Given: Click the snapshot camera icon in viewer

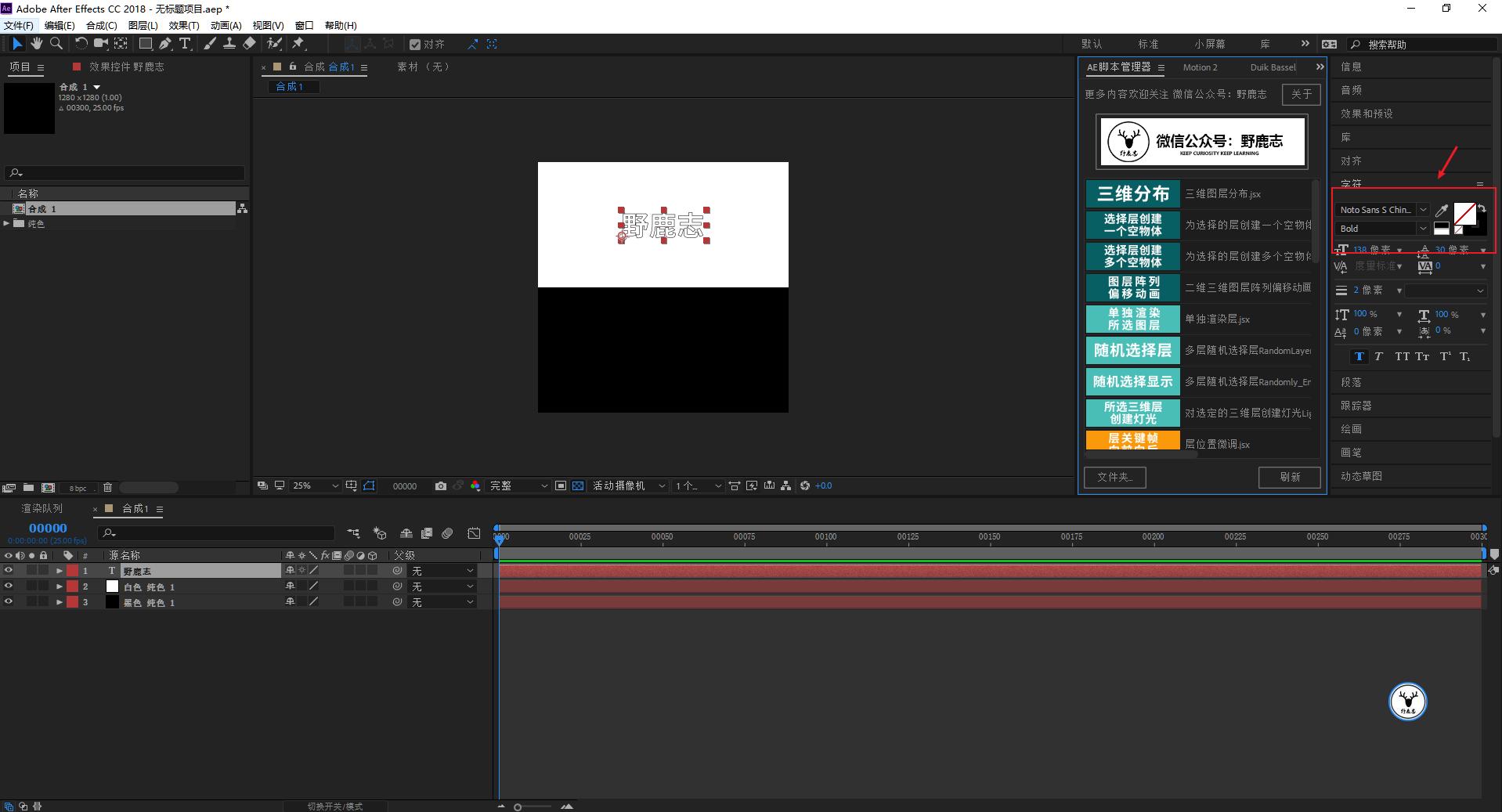Looking at the screenshot, I should (441, 486).
